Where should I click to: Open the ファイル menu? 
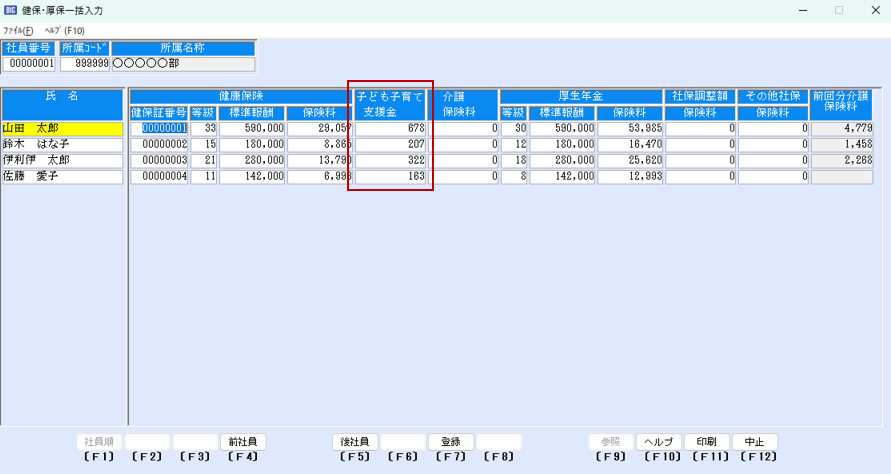[x=18, y=31]
